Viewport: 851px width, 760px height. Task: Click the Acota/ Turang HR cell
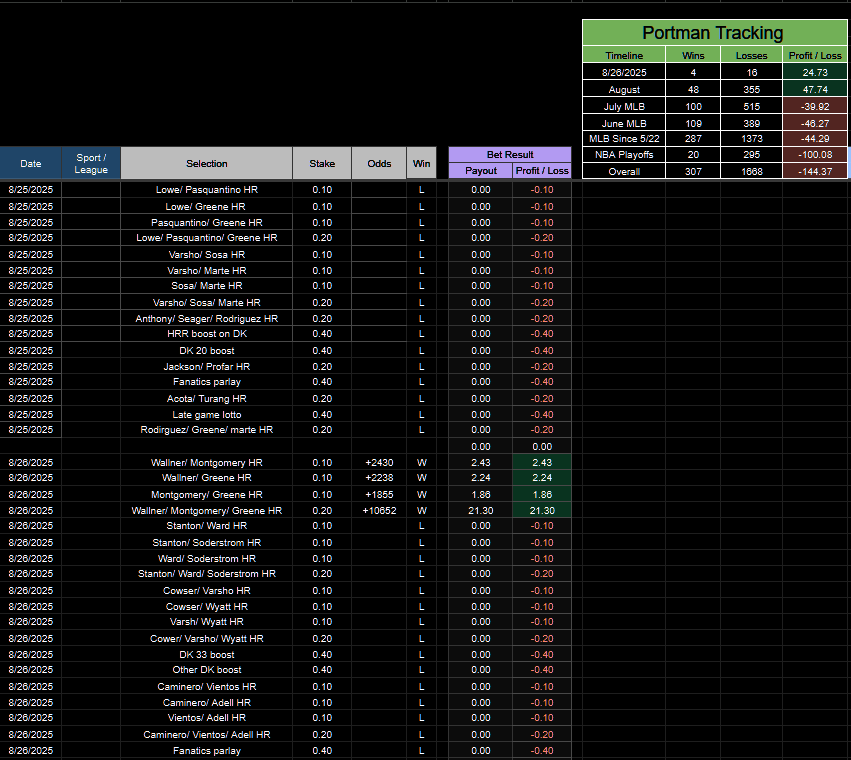[207, 398]
